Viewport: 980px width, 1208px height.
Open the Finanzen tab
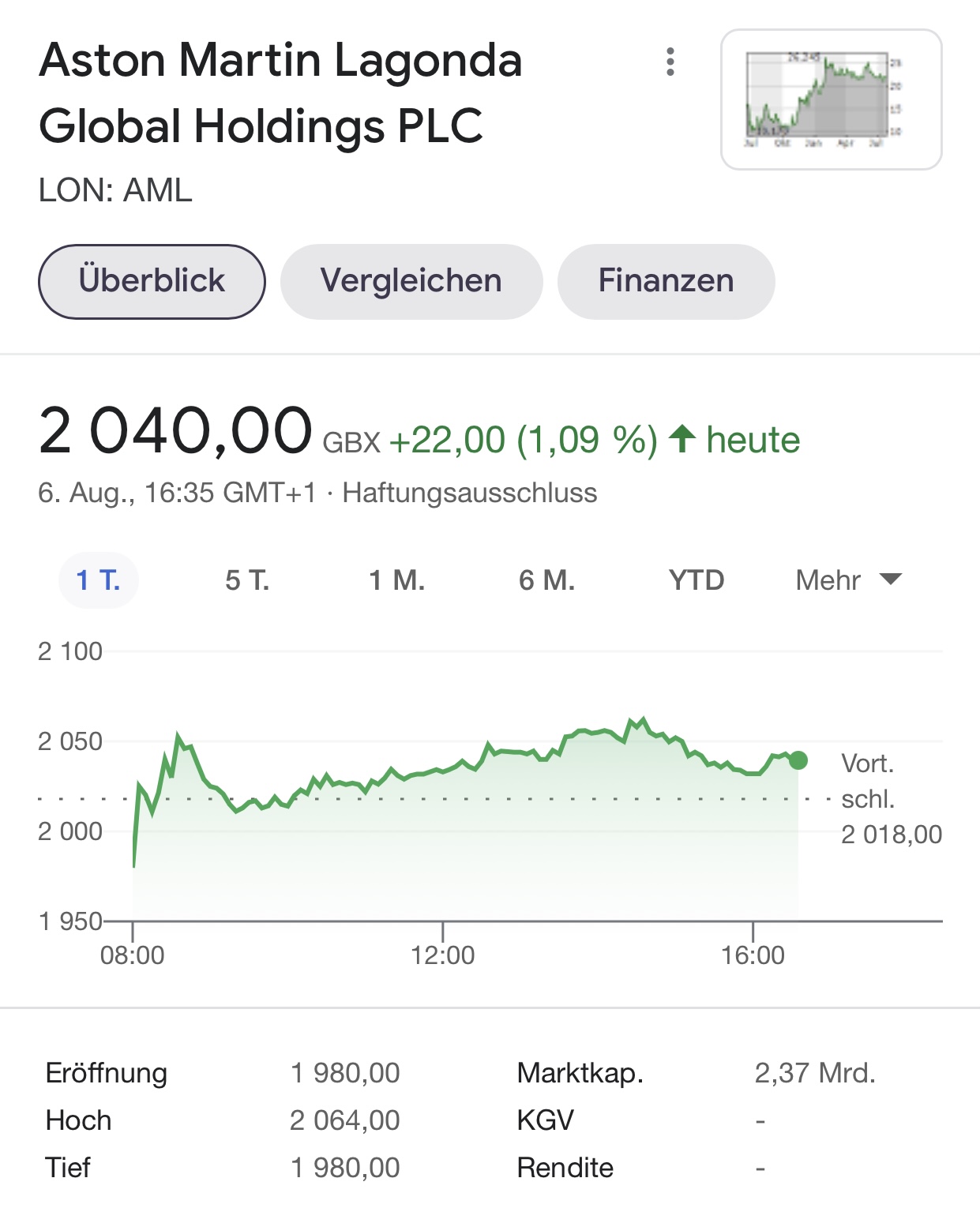(666, 281)
